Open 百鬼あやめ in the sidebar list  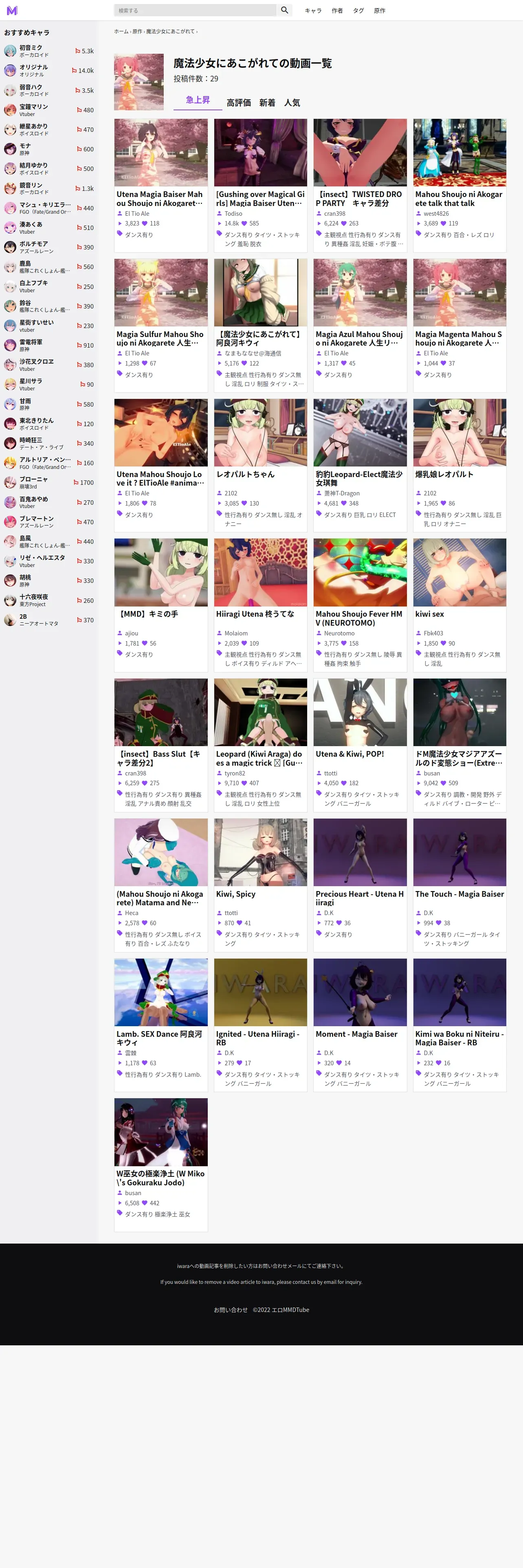pos(49,502)
